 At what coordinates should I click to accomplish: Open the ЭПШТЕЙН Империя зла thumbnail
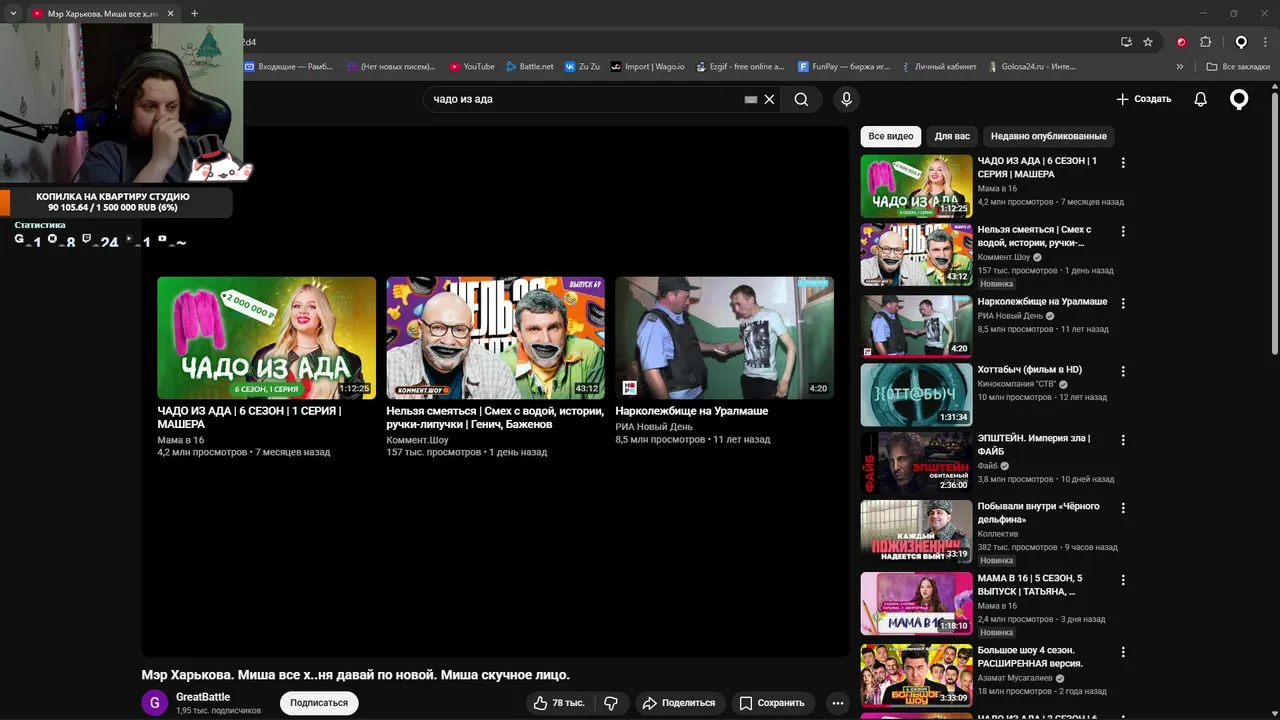[x=916, y=462]
